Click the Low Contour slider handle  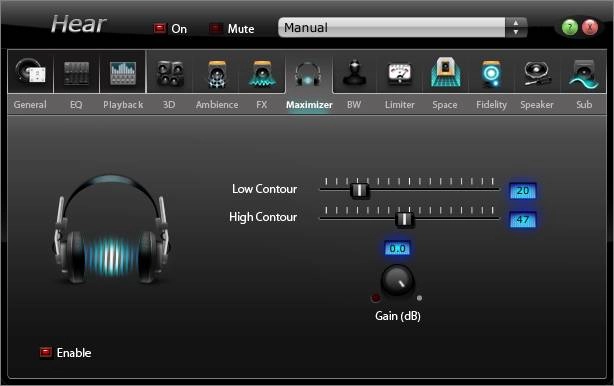click(x=359, y=190)
